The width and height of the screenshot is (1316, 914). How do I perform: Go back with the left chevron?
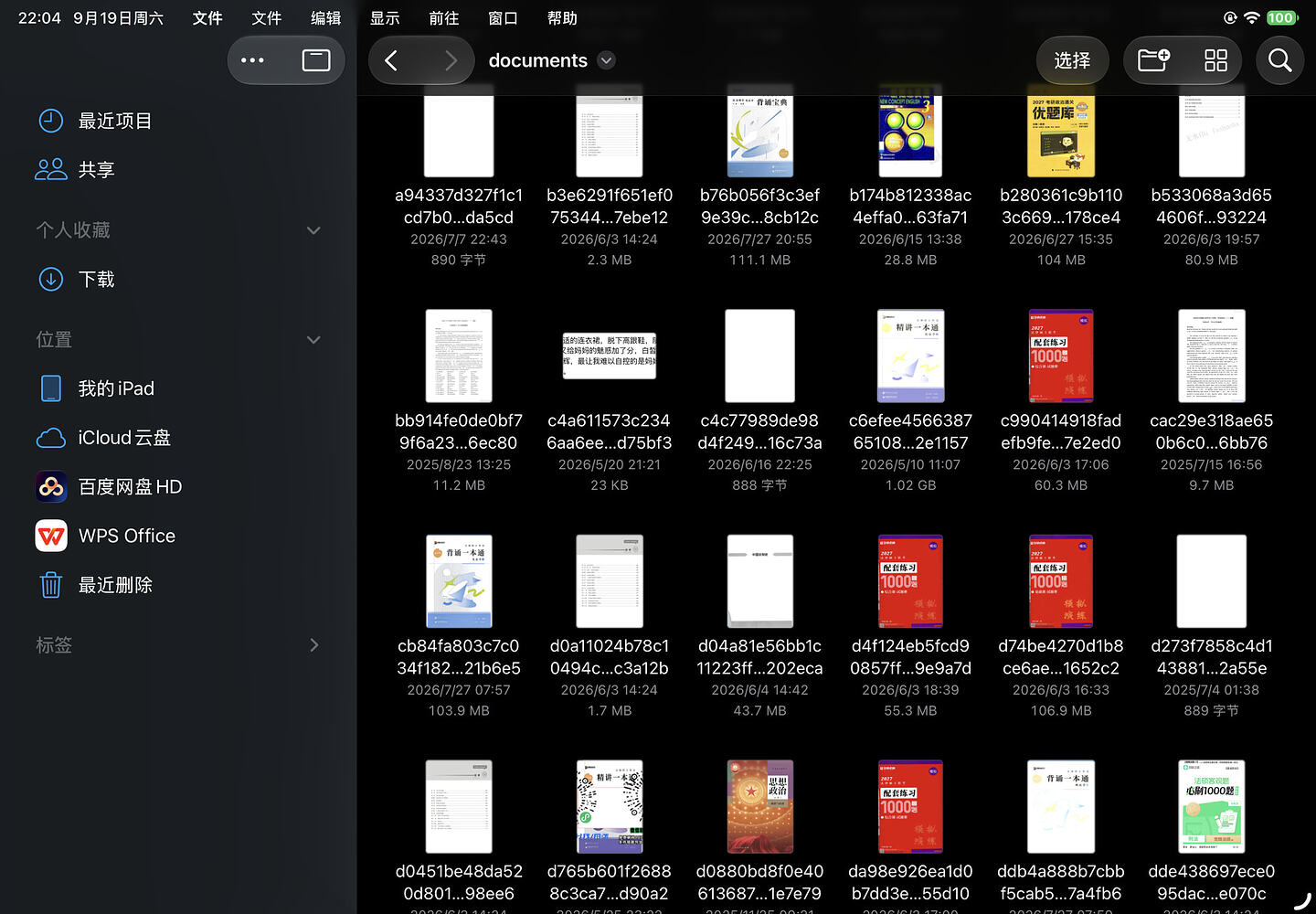(x=391, y=60)
